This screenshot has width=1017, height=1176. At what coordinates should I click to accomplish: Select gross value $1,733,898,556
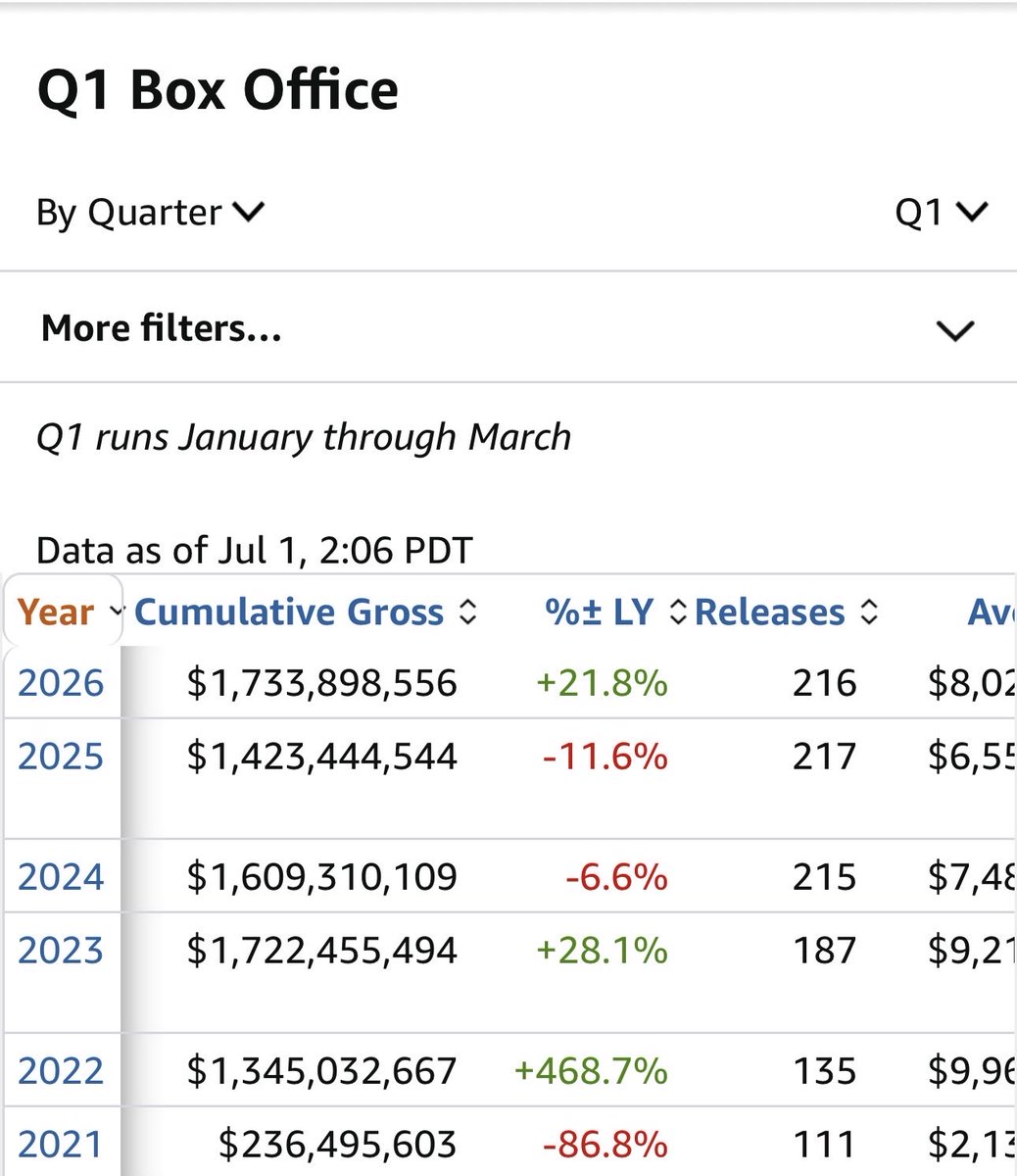(x=321, y=683)
